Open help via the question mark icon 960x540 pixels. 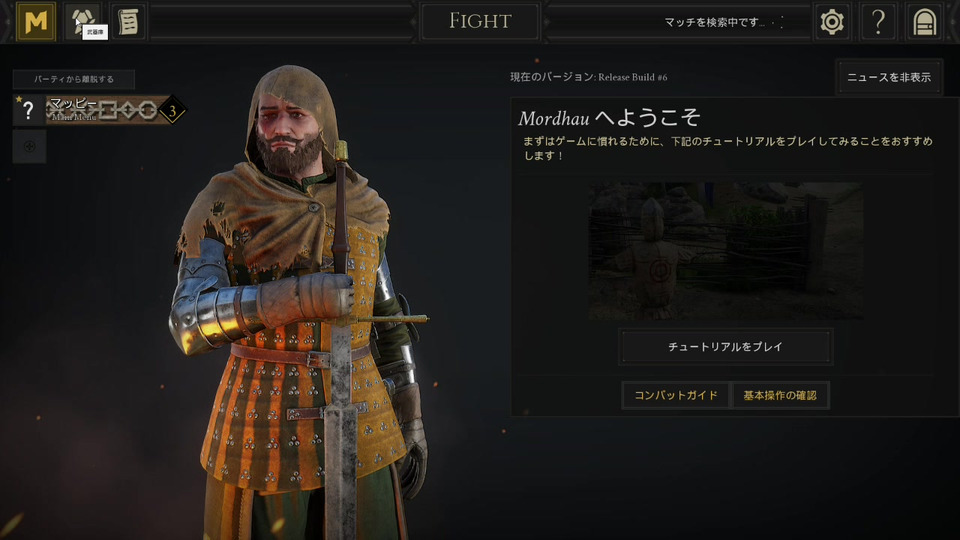878,22
